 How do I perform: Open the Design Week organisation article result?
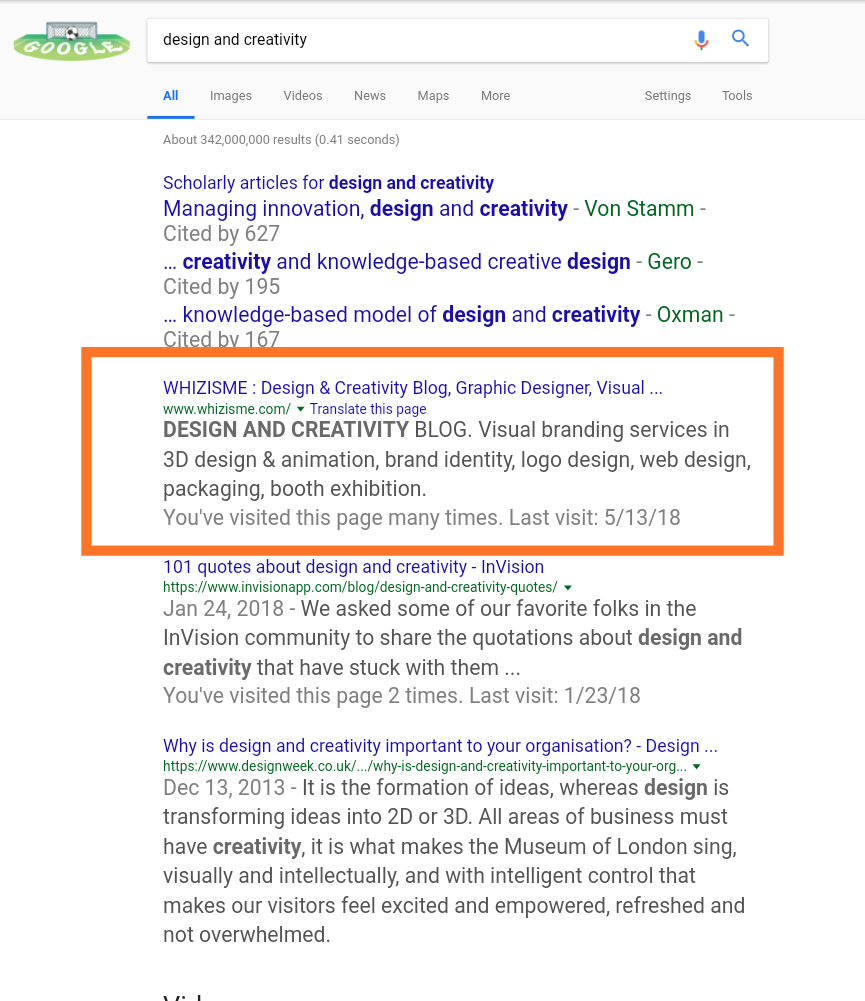tap(440, 746)
